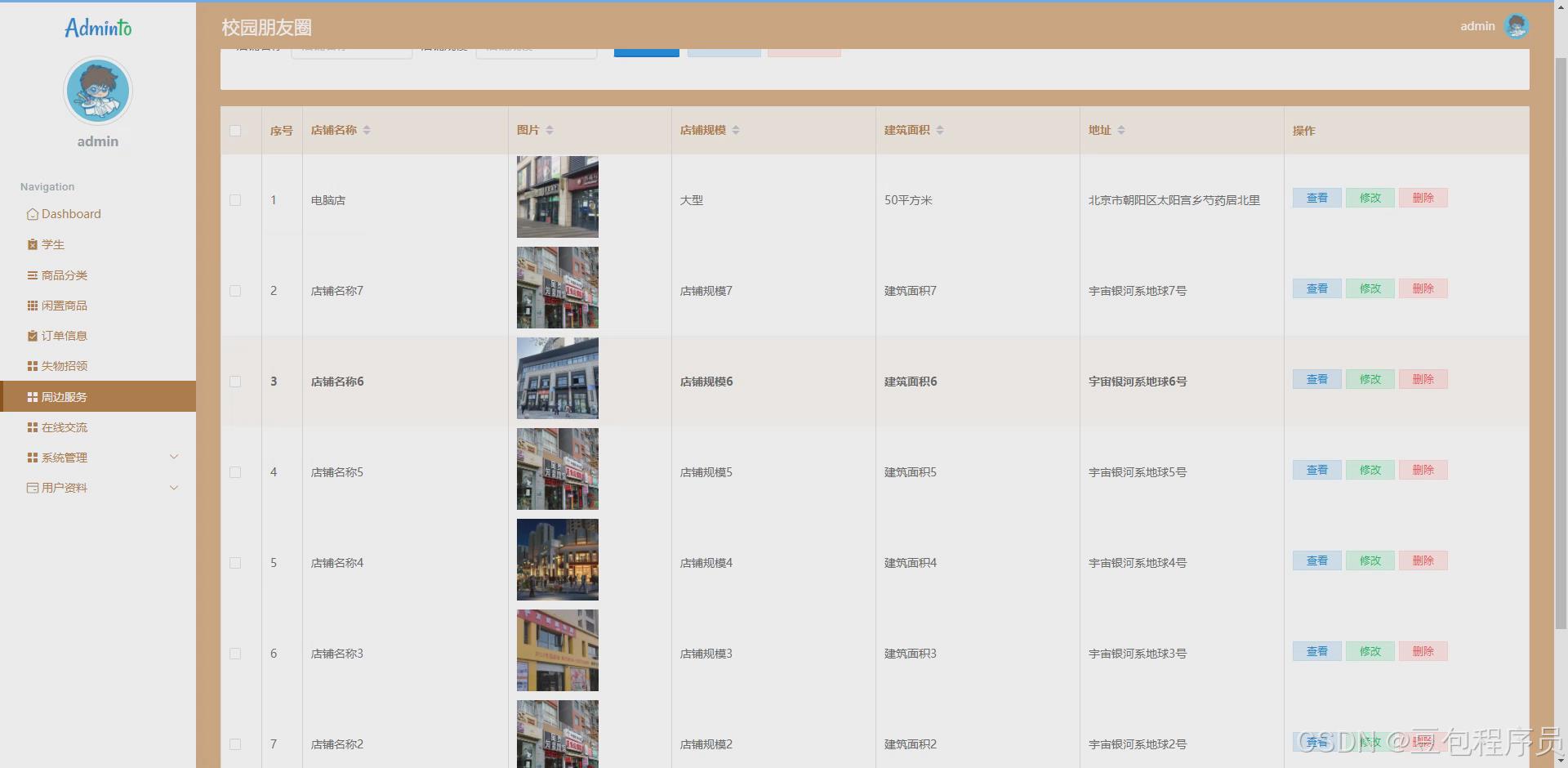The image size is (1568, 768).
Task: Click 修改 for 店铺名称6 row
Action: (1370, 379)
